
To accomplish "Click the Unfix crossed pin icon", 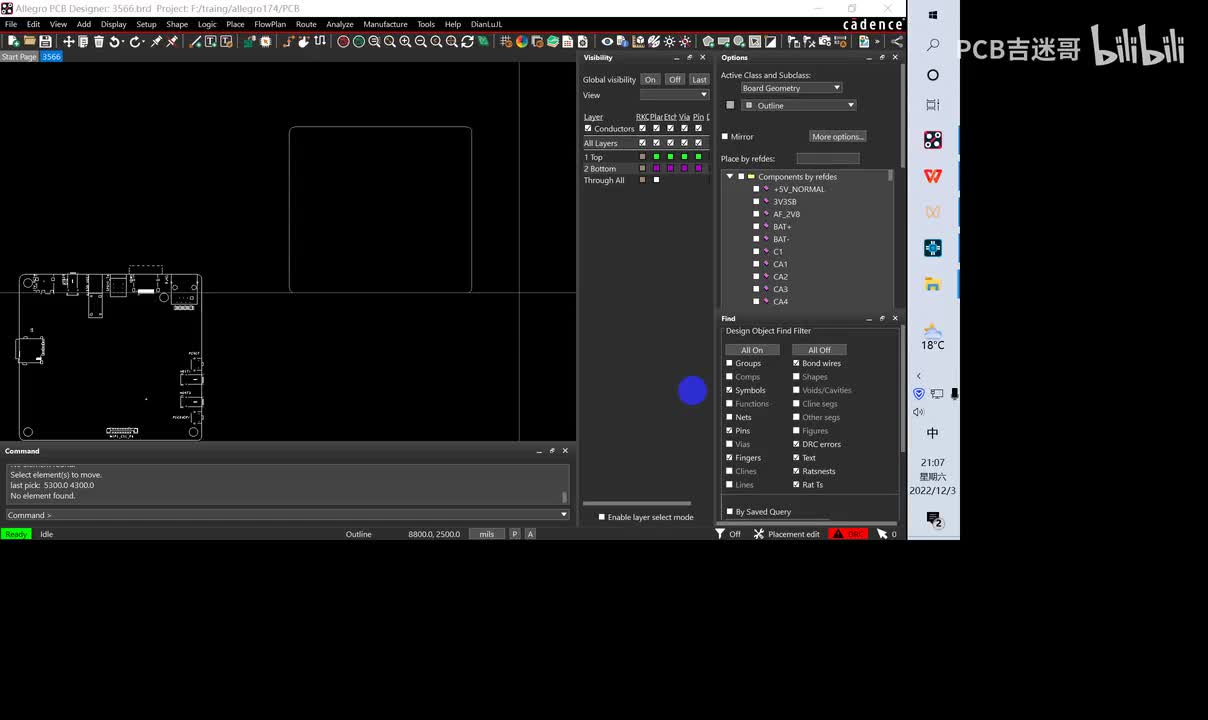I will 171,41.
